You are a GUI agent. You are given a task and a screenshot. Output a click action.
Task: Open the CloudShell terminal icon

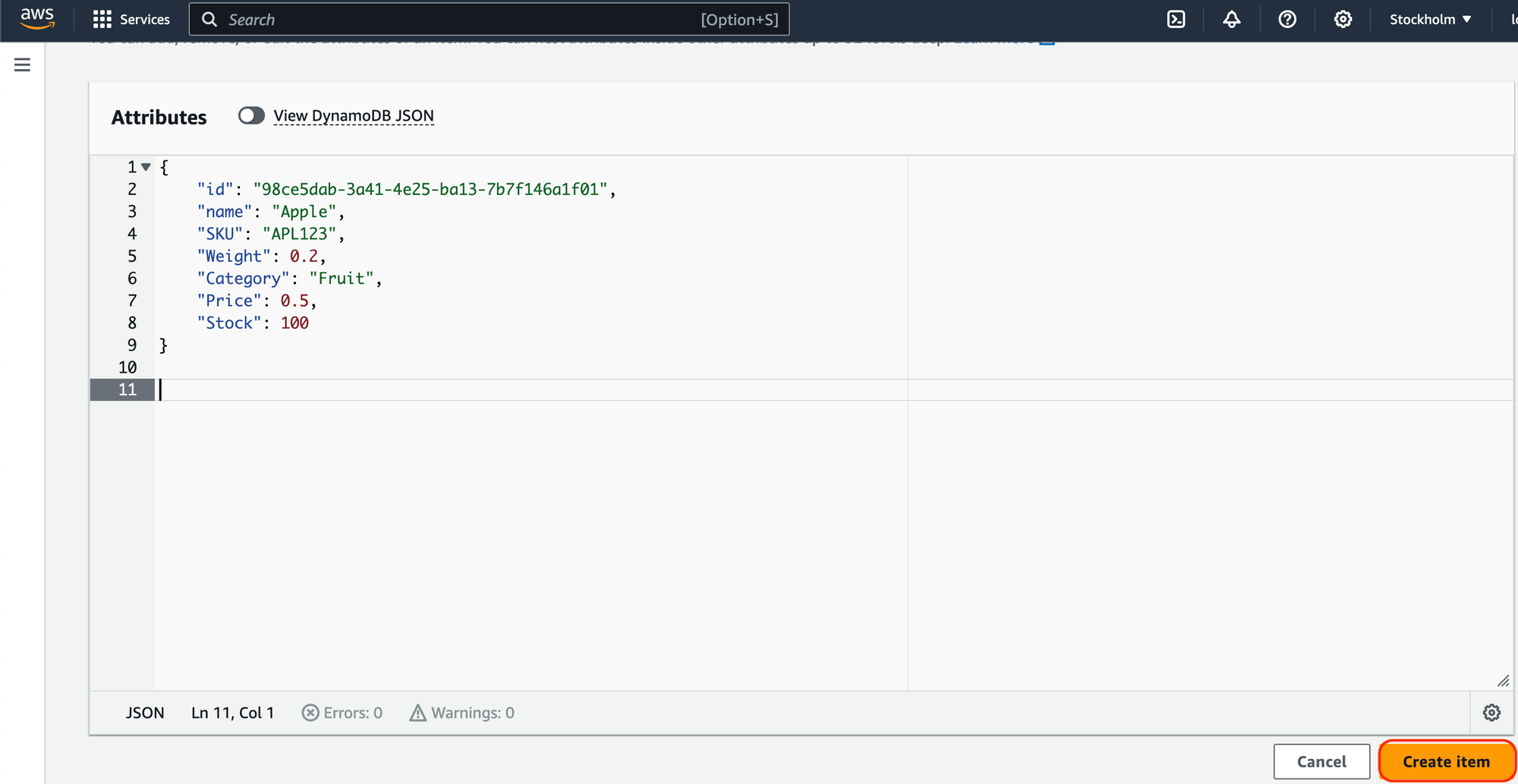pyautogui.click(x=1176, y=20)
